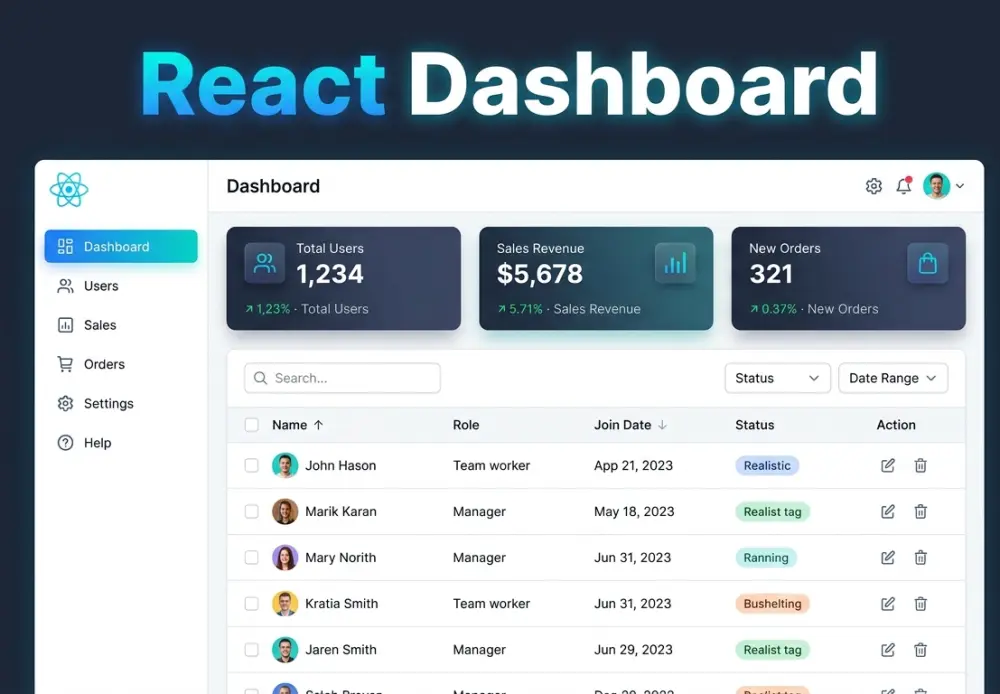
Task: Sort by the Name column arrow
Action: pos(318,425)
